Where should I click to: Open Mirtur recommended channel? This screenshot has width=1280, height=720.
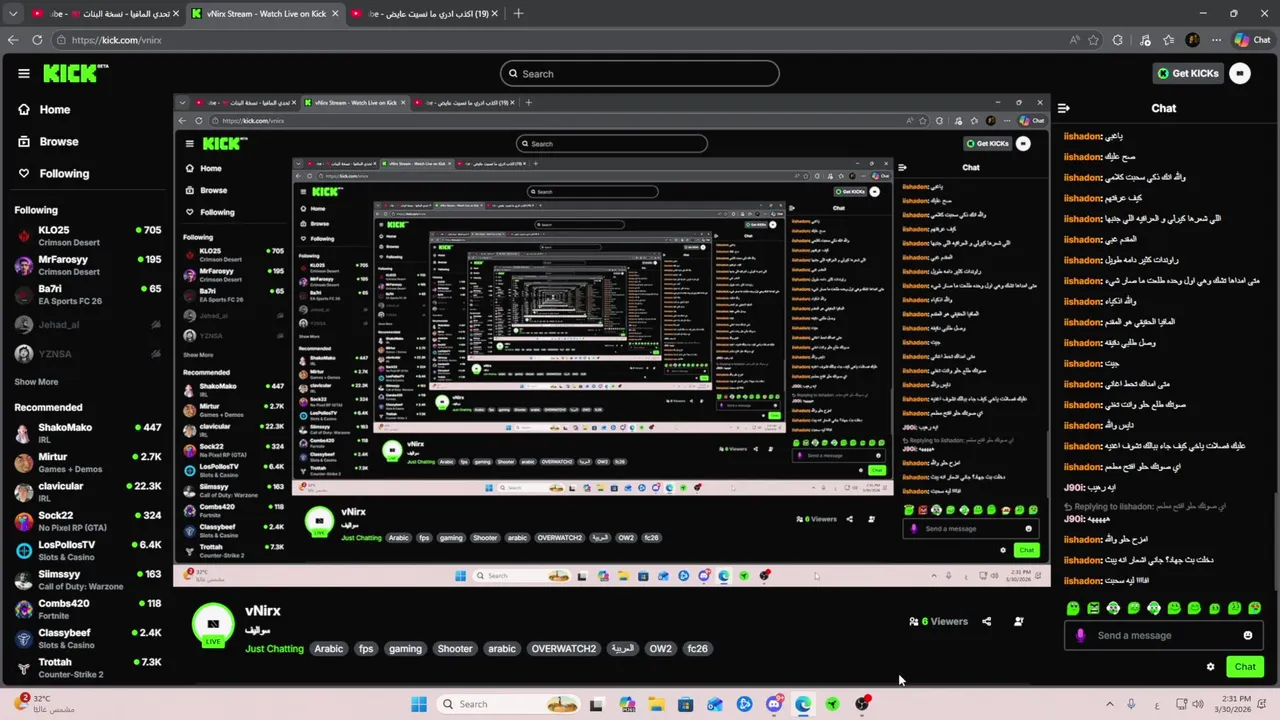tap(88, 463)
